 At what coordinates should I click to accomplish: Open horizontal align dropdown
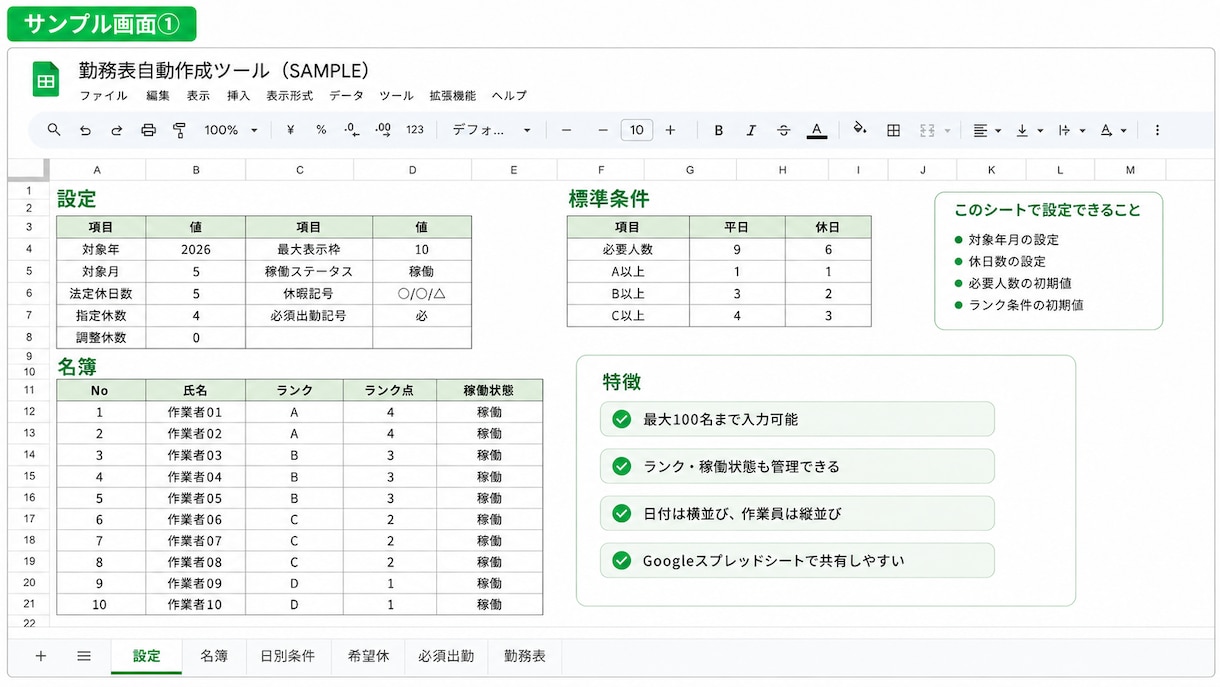coord(987,130)
